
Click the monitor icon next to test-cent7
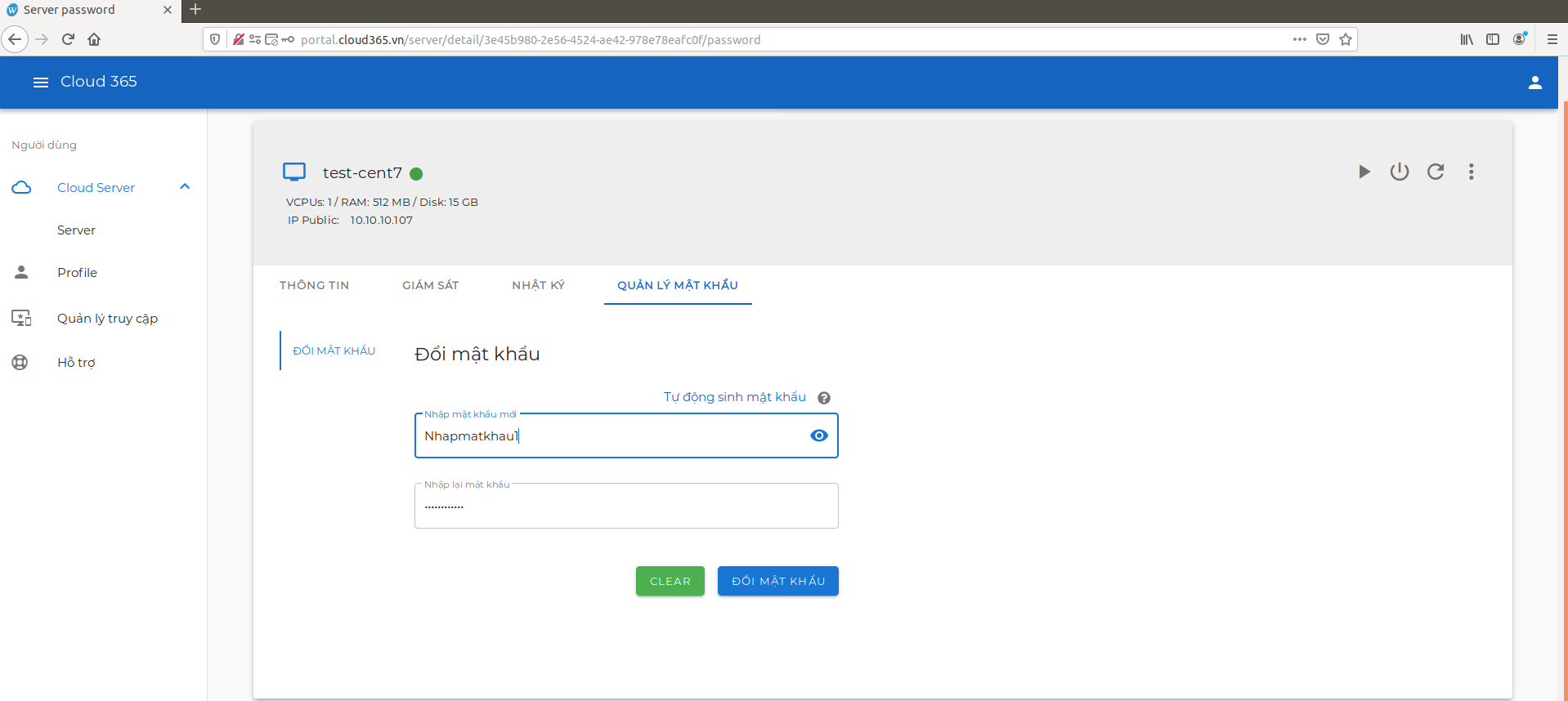pos(294,172)
